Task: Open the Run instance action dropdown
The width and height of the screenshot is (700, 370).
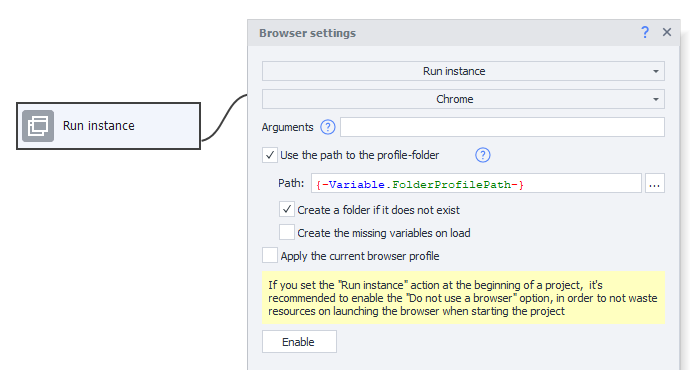Action: pos(463,71)
